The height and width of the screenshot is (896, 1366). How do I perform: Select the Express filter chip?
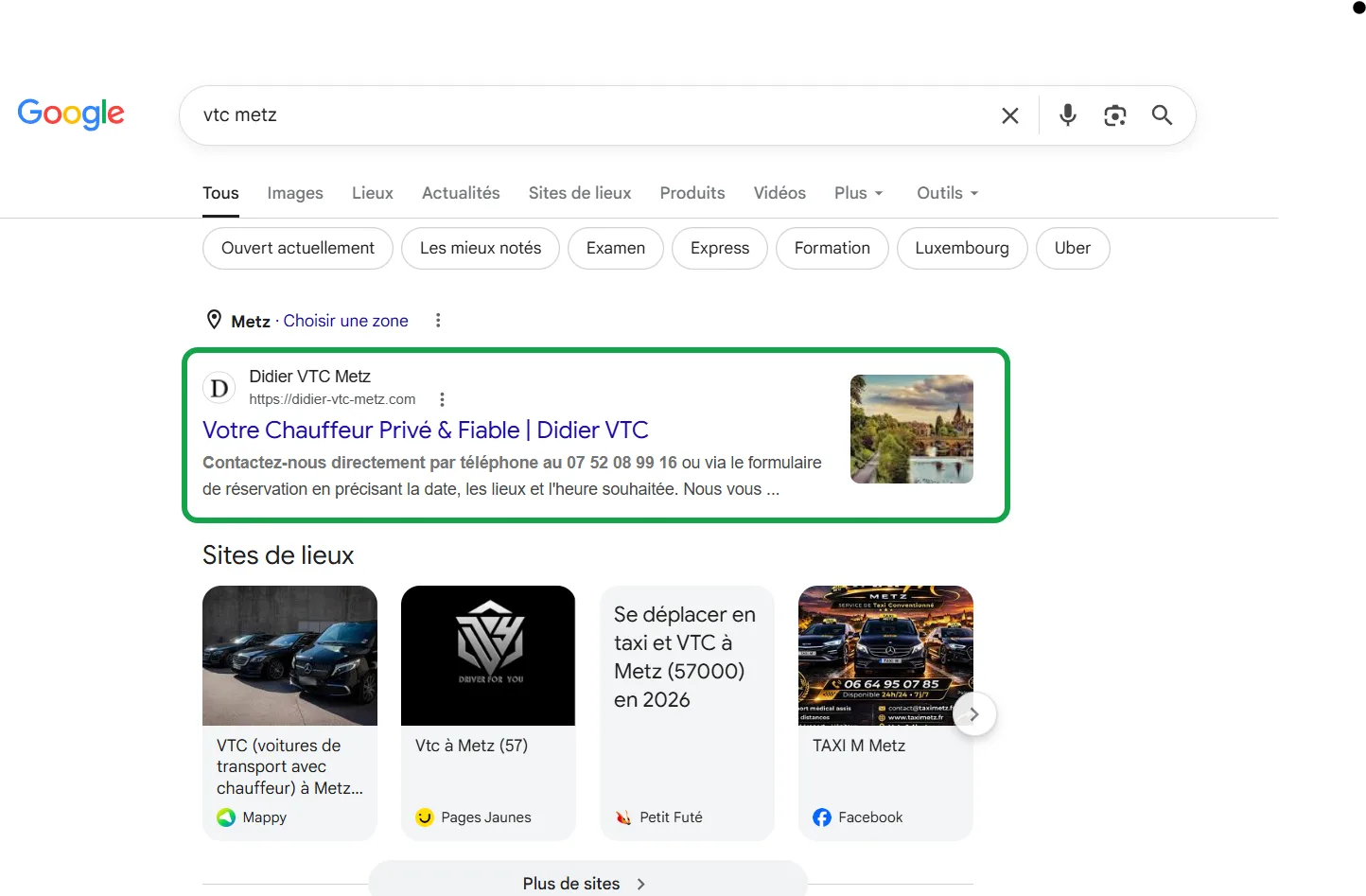(x=720, y=248)
